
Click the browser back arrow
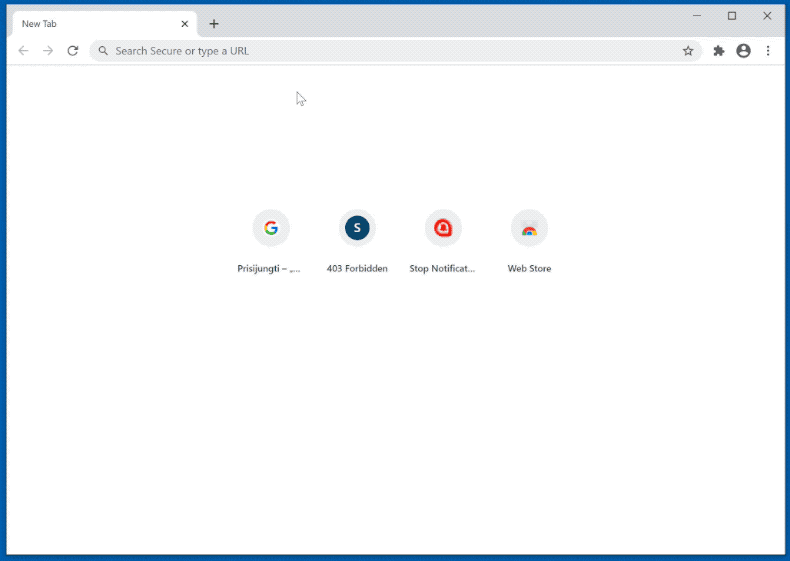[x=23, y=51]
